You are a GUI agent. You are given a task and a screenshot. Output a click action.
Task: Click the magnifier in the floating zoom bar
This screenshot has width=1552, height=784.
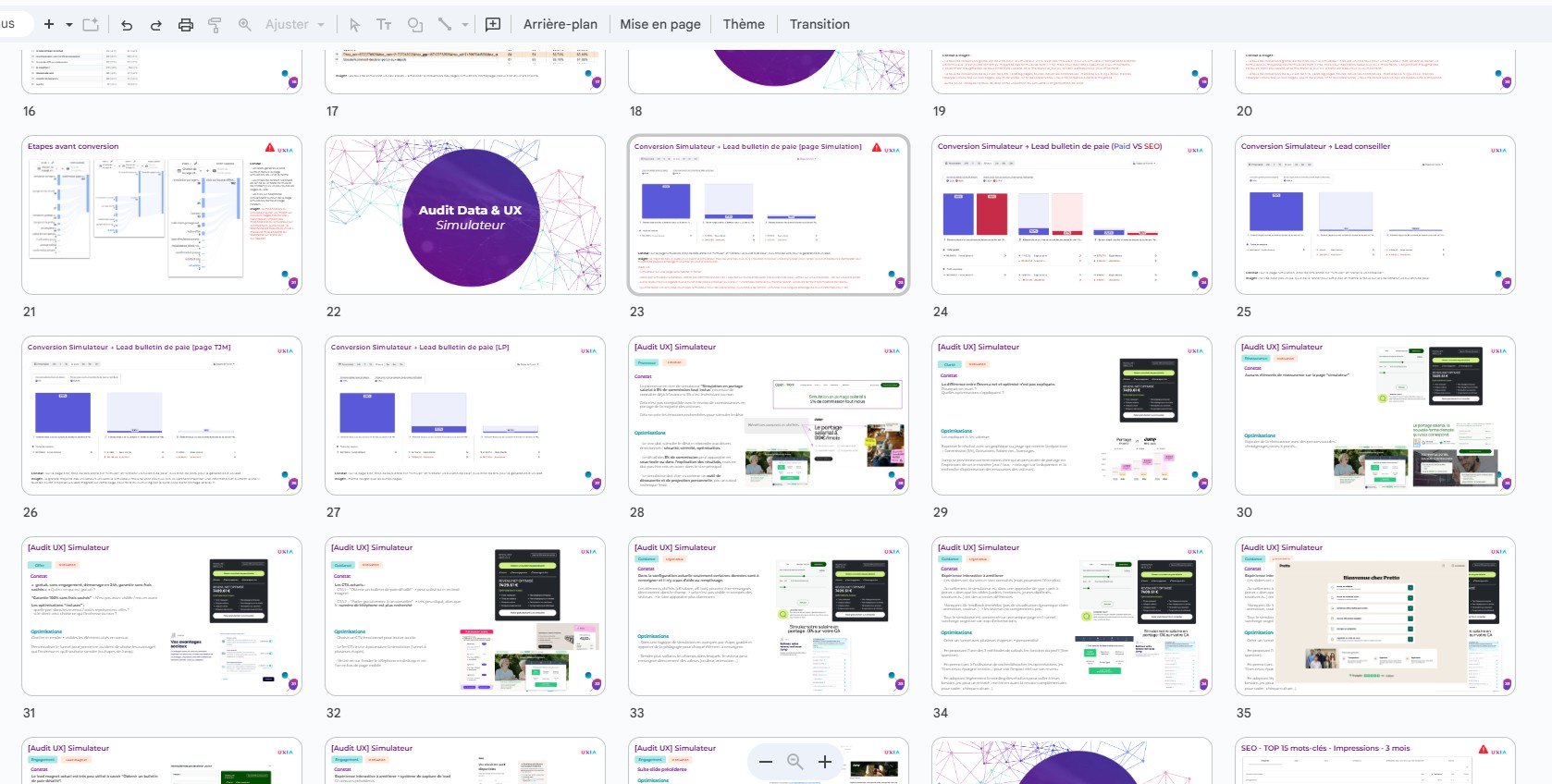[x=795, y=762]
